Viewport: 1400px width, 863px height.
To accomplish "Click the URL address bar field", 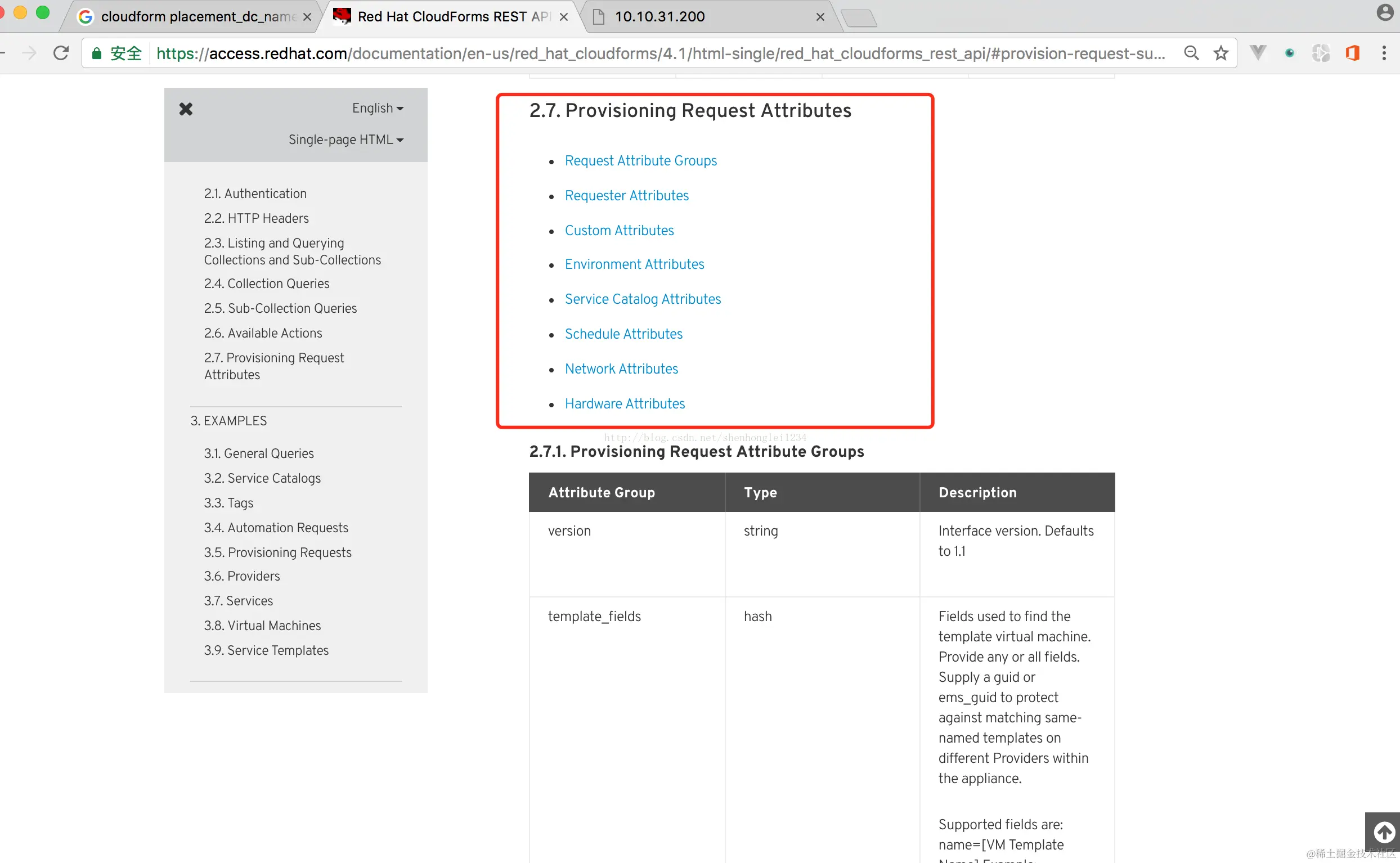I will [656, 53].
